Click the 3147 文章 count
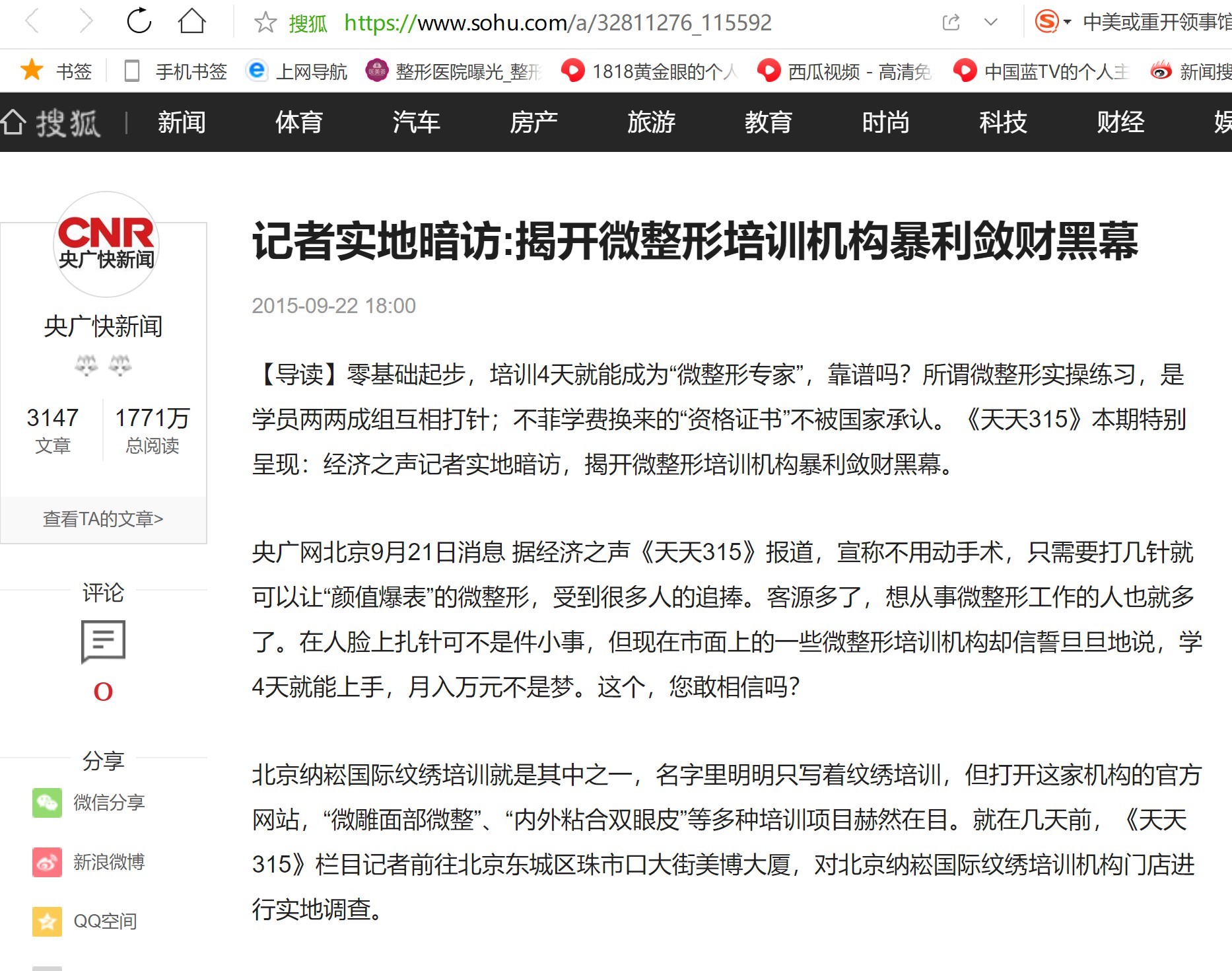 tap(53, 431)
